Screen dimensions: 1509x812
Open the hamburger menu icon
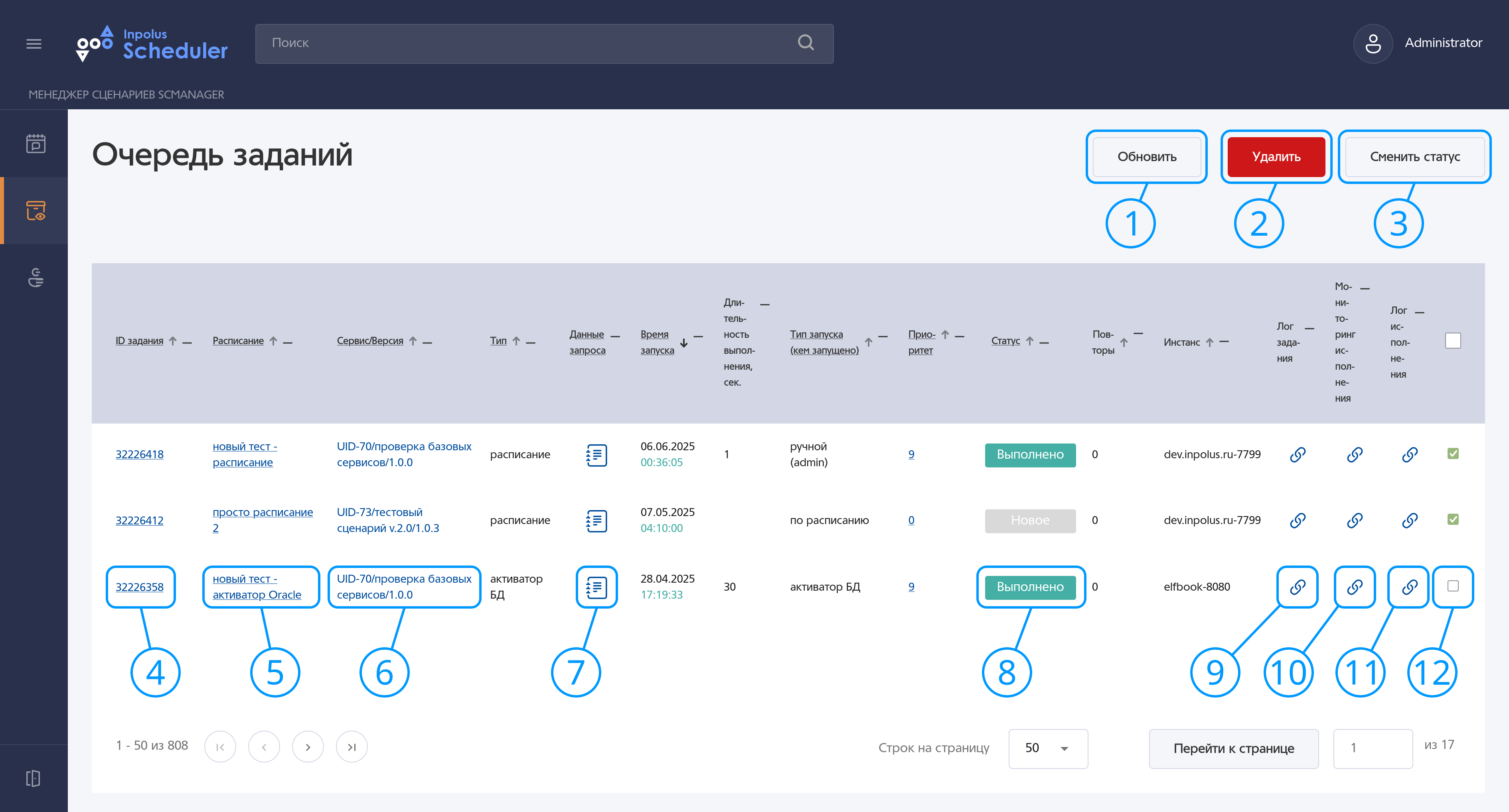(34, 44)
